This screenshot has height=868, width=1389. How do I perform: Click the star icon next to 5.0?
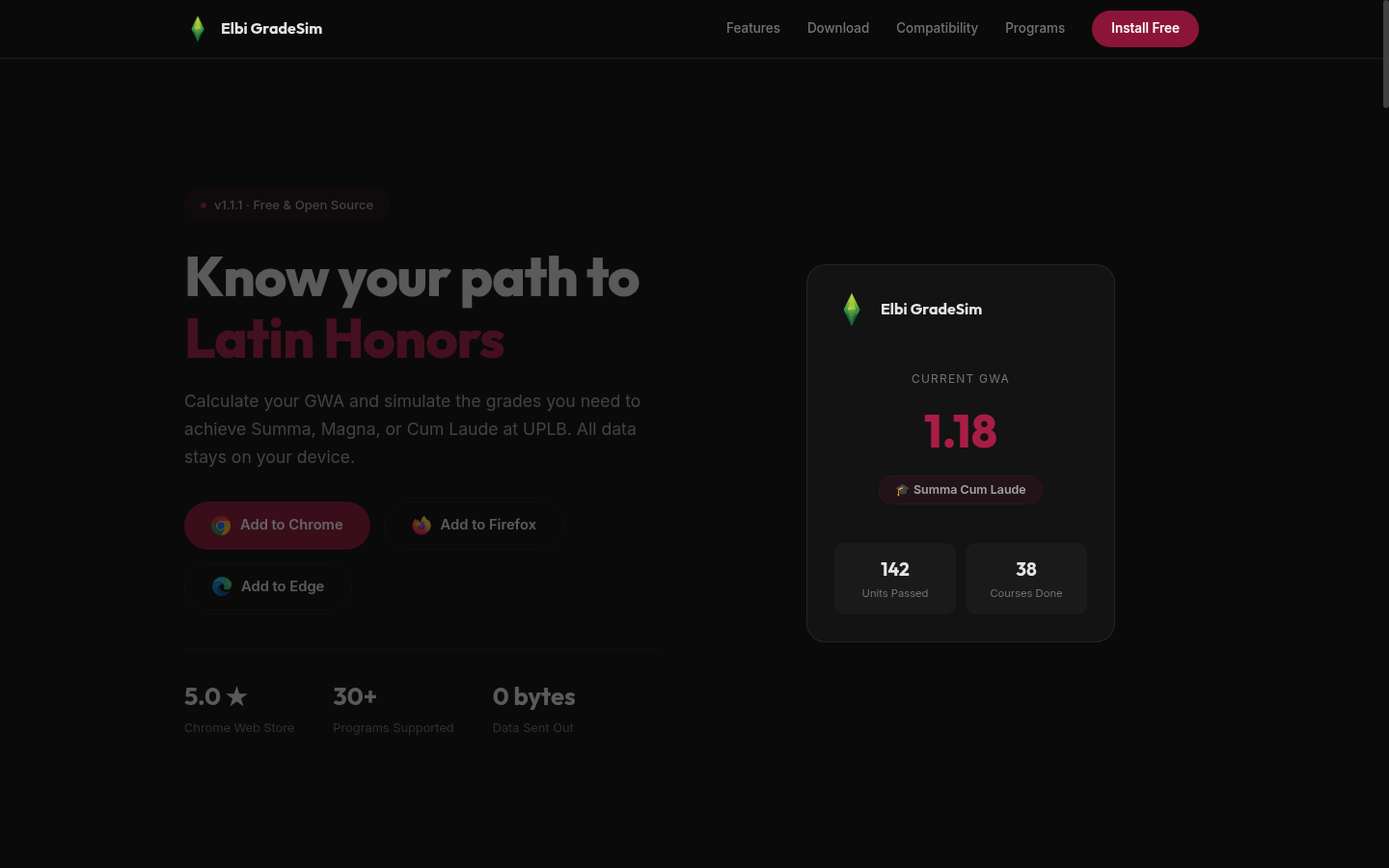click(237, 696)
